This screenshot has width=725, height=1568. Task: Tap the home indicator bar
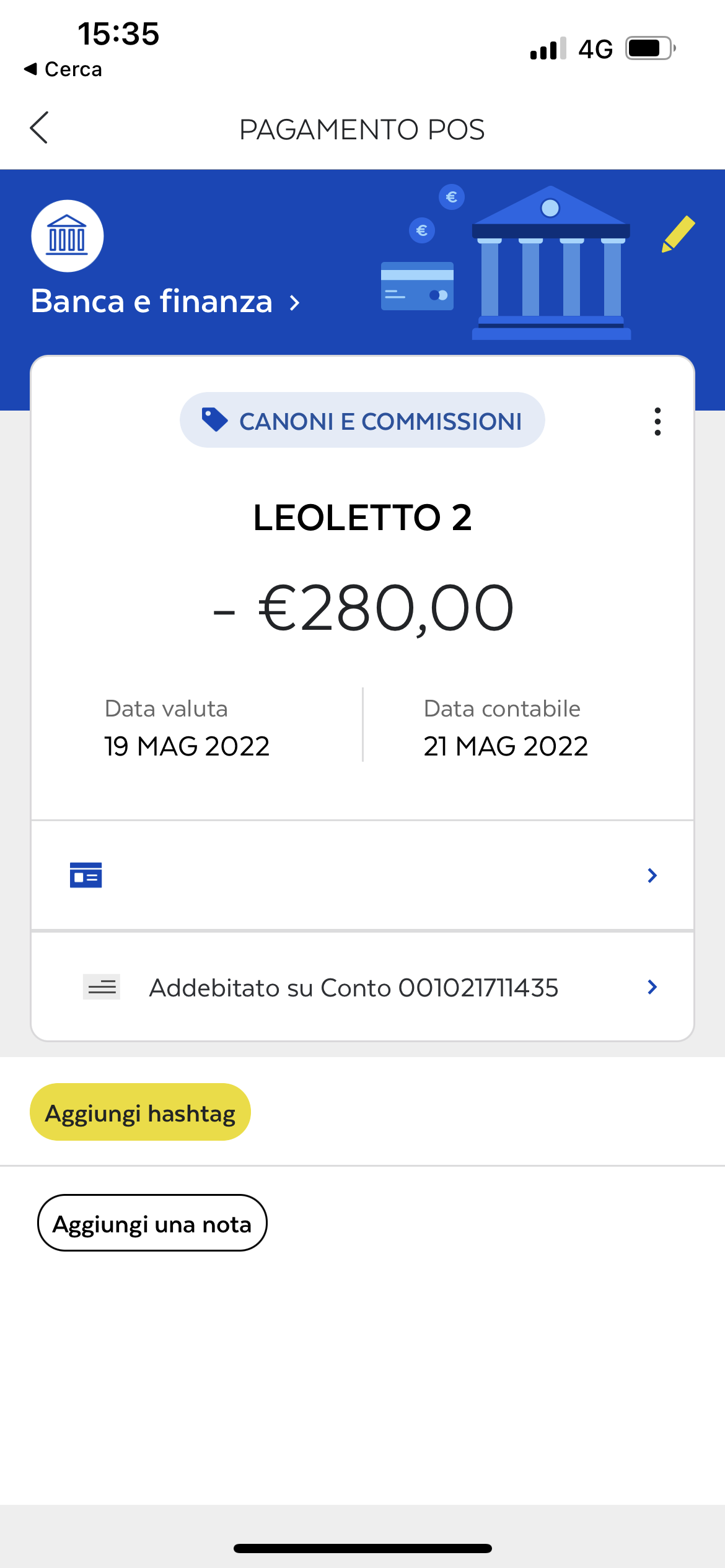tap(362, 1548)
